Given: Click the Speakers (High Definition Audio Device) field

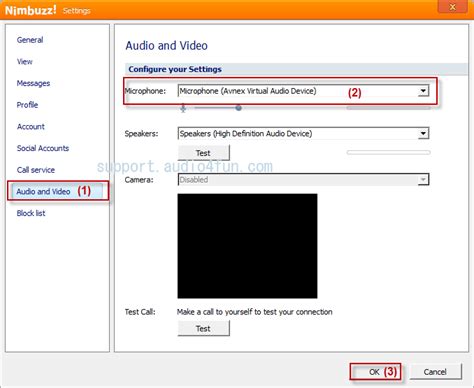Looking at the screenshot, I should tap(303, 134).
